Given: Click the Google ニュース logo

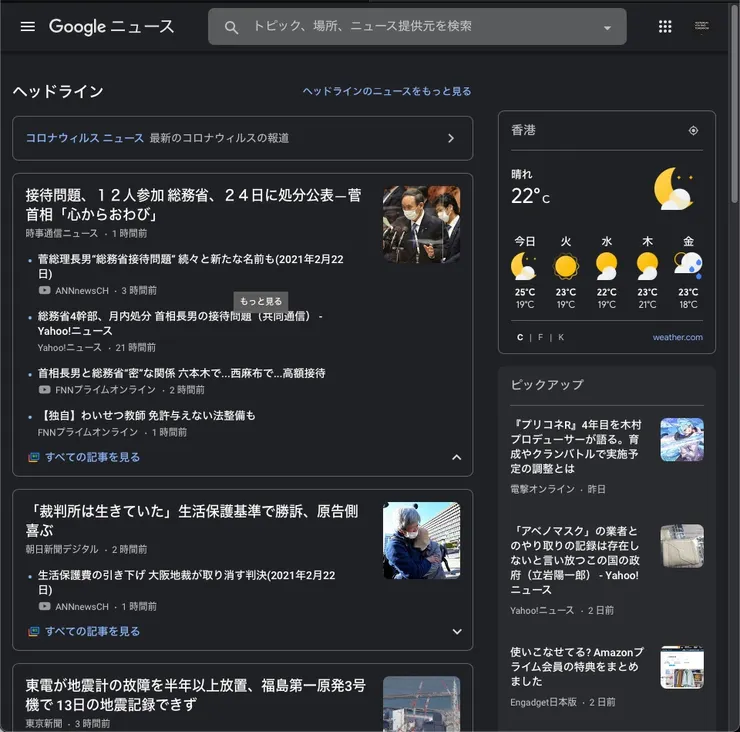Looking at the screenshot, I should point(111,26).
